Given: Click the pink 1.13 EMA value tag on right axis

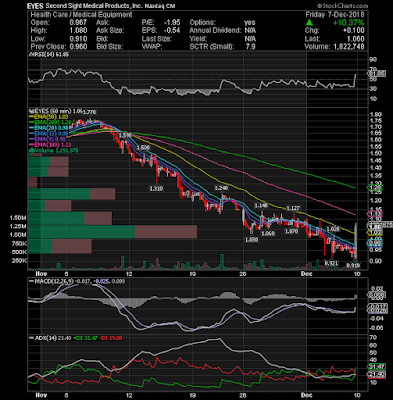Looking at the screenshot, I should (x=375, y=213).
